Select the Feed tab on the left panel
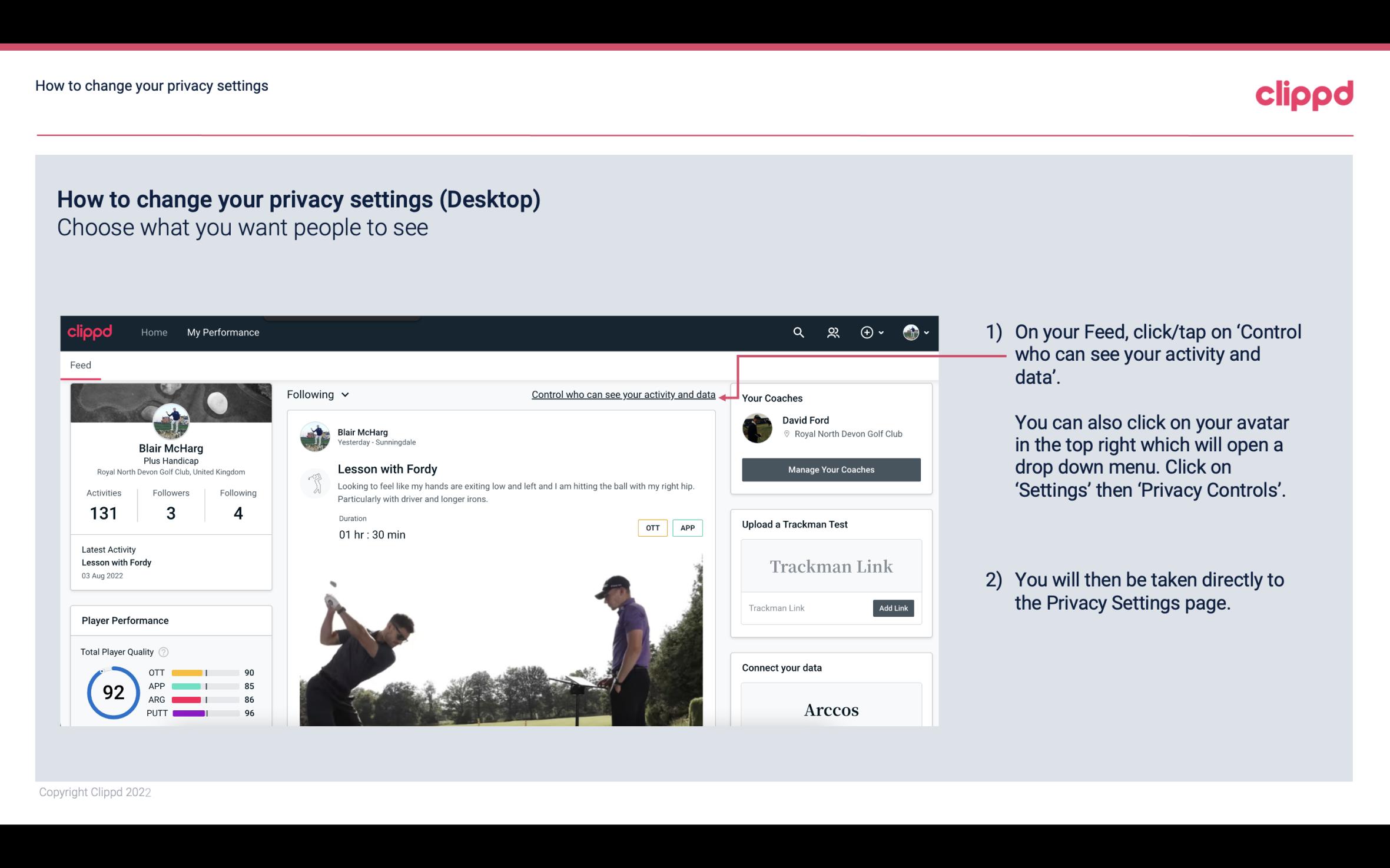The image size is (1390, 868). [81, 365]
